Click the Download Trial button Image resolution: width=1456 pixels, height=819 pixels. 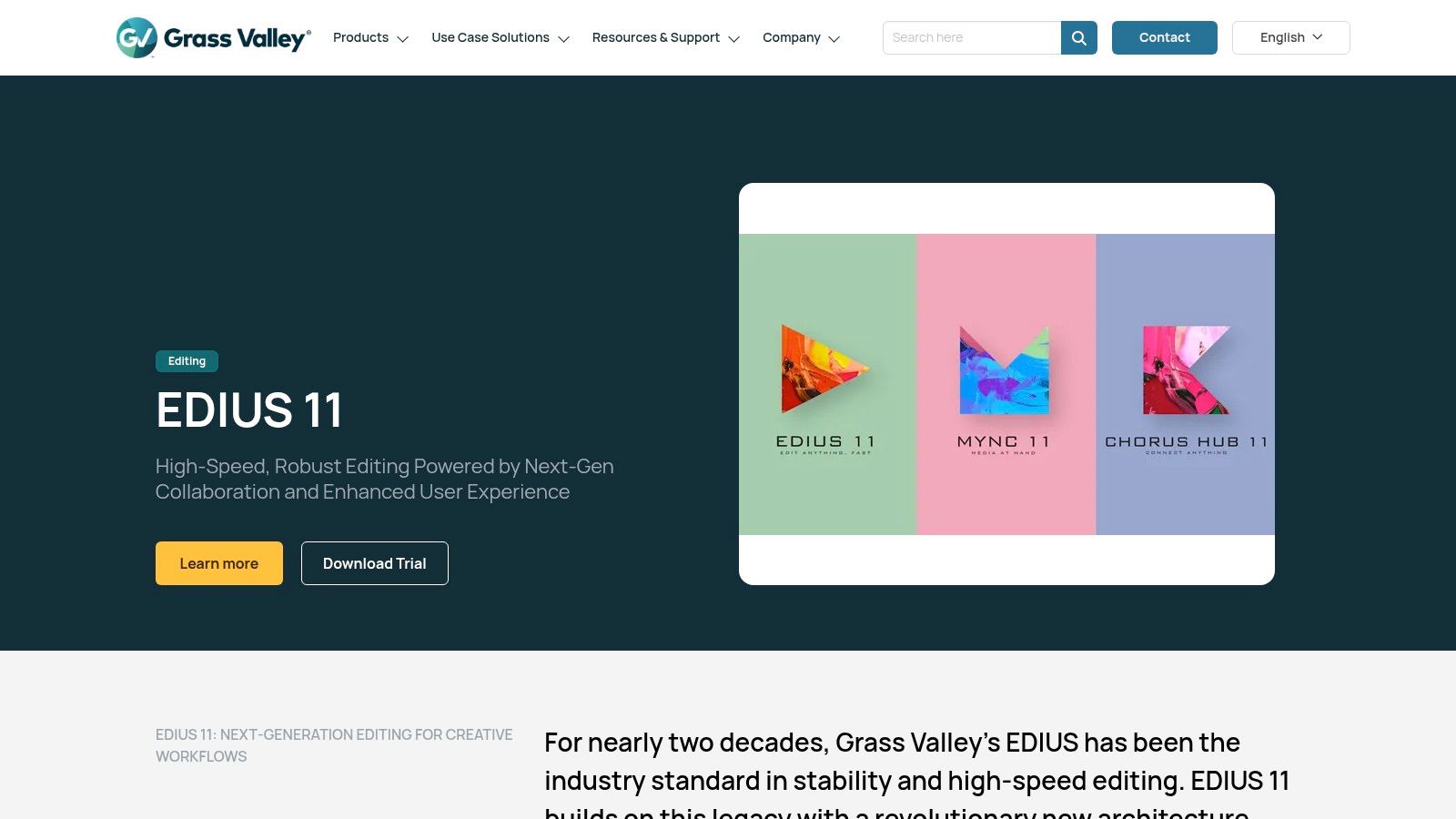[x=375, y=563]
